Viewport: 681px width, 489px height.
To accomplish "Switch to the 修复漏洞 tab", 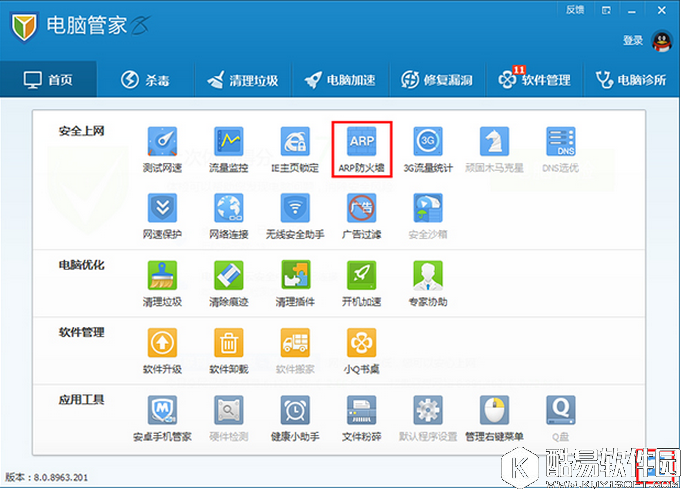I will [437, 79].
